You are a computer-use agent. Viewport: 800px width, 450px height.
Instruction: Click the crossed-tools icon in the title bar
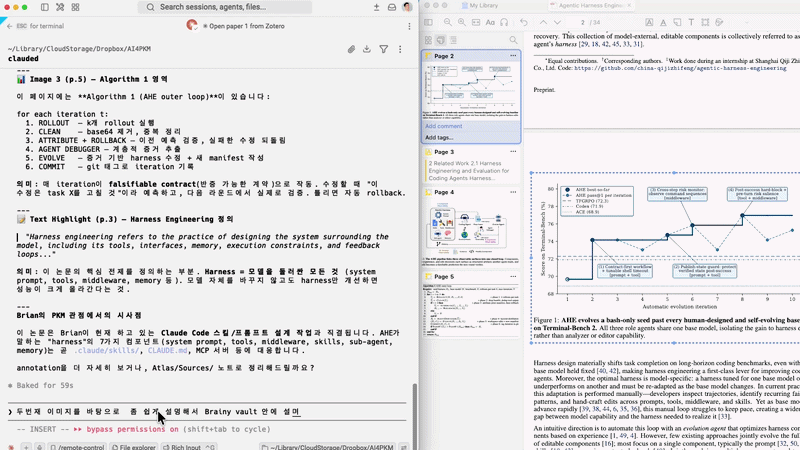pyautogui.click(x=60, y=7)
